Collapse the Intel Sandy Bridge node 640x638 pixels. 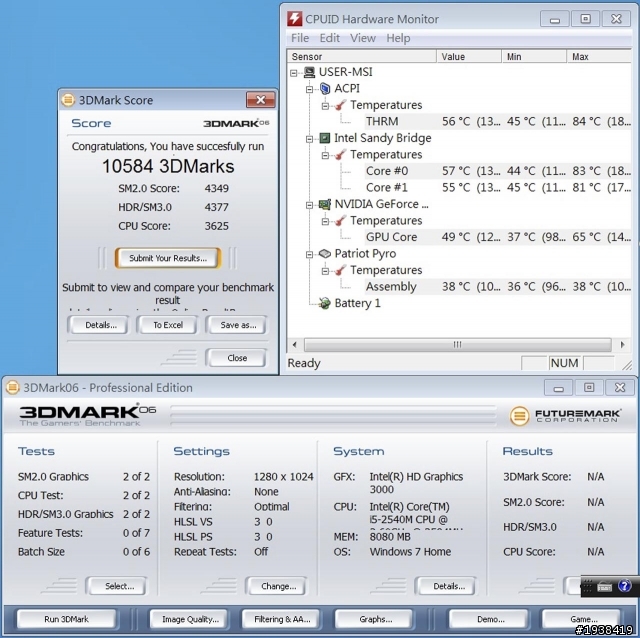pyautogui.click(x=309, y=139)
